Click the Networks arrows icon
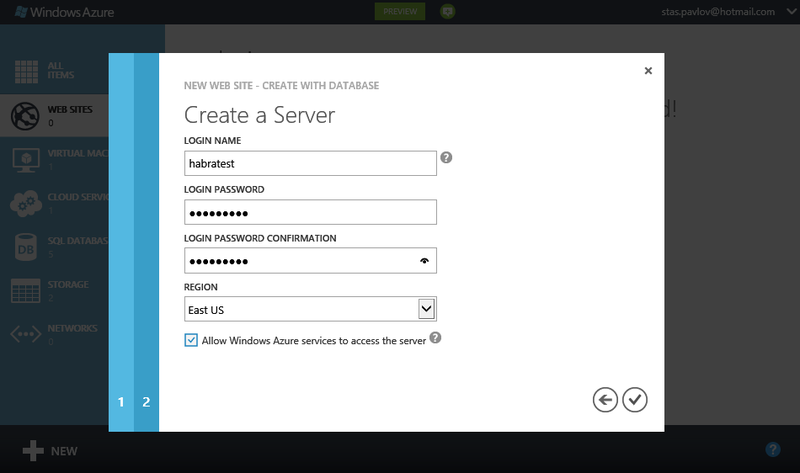Image resolution: width=800 pixels, height=473 pixels. tap(26, 335)
